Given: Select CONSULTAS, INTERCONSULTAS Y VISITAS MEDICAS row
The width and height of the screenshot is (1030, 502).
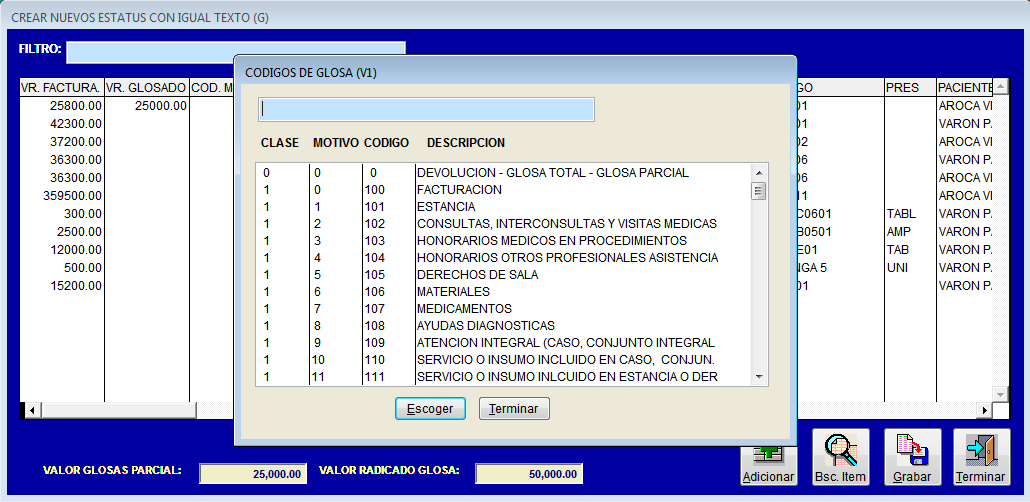Looking at the screenshot, I should tap(504, 223).
